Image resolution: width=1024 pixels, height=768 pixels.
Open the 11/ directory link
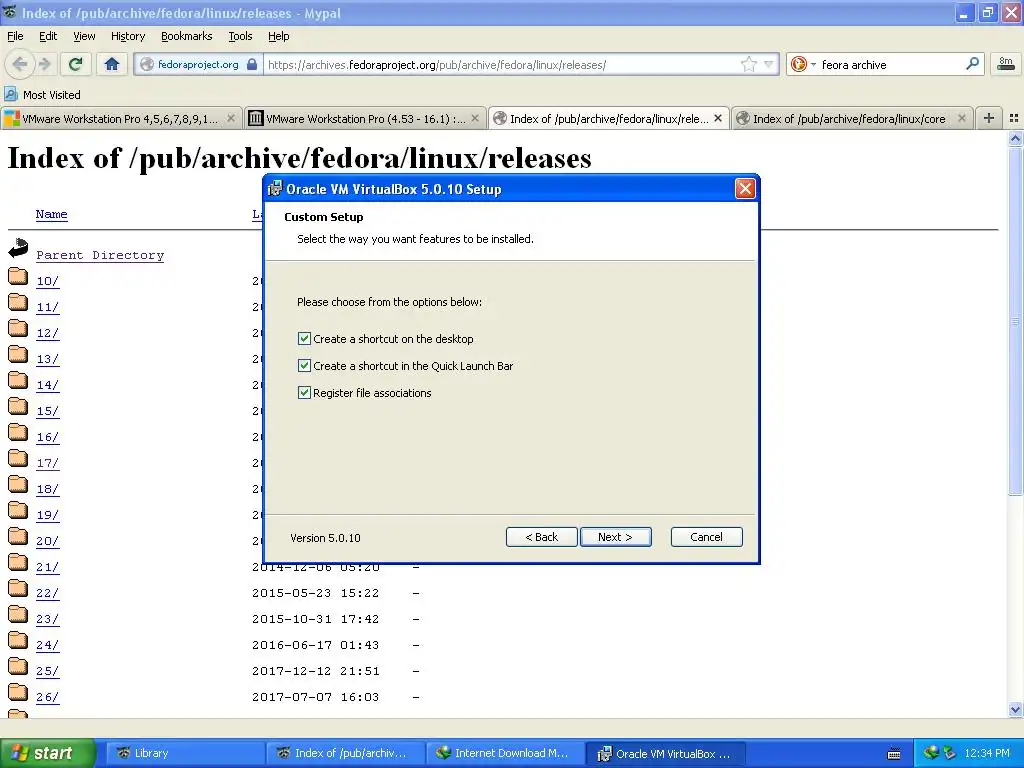click(47, 307)
